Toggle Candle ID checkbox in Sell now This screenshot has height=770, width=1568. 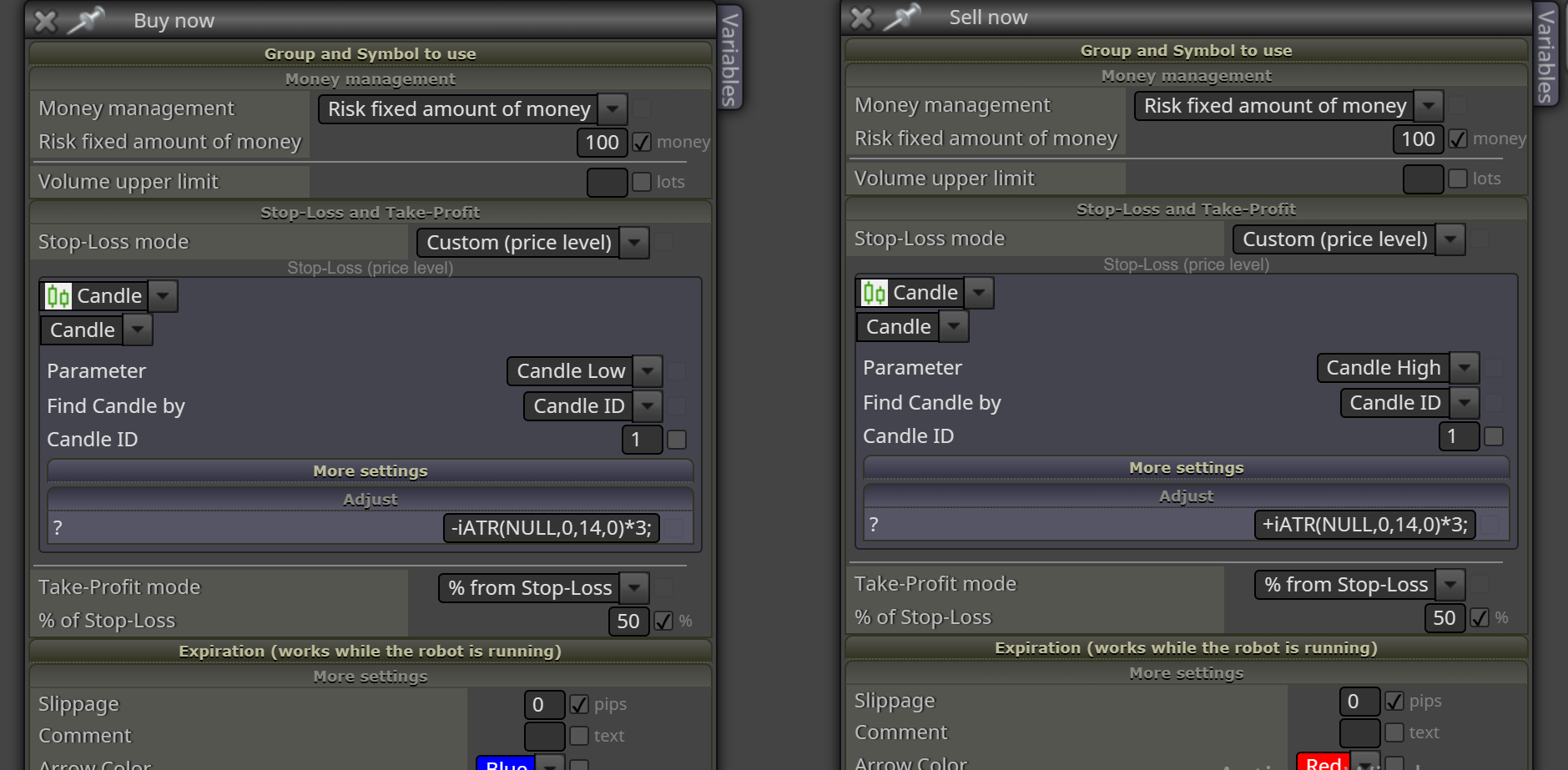click(1494, 436)
